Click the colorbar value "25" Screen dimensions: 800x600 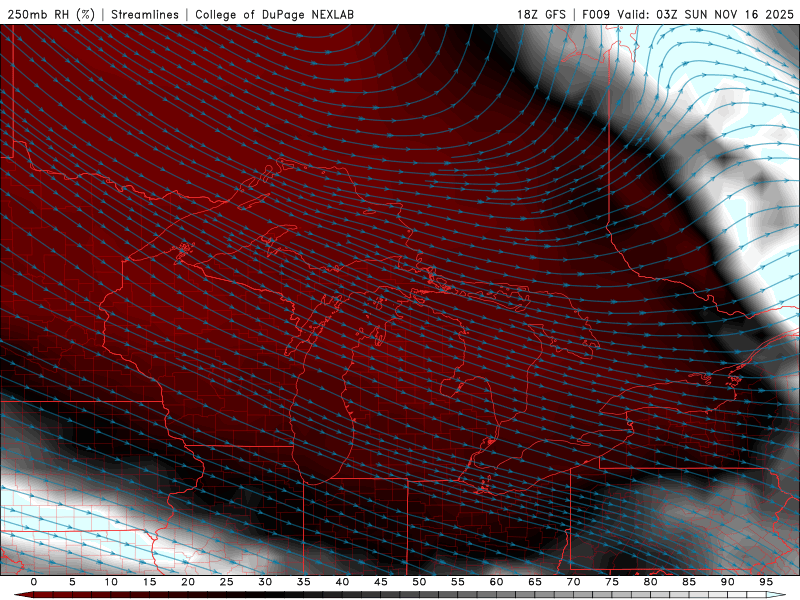click(x=227, y=582)
